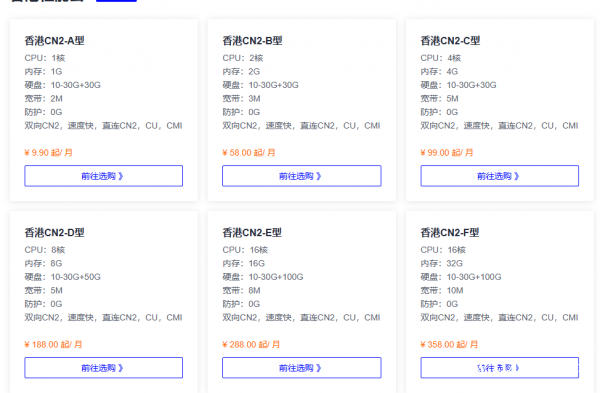Click 宽带: 8M in E型 card

(x=241, y=290)
